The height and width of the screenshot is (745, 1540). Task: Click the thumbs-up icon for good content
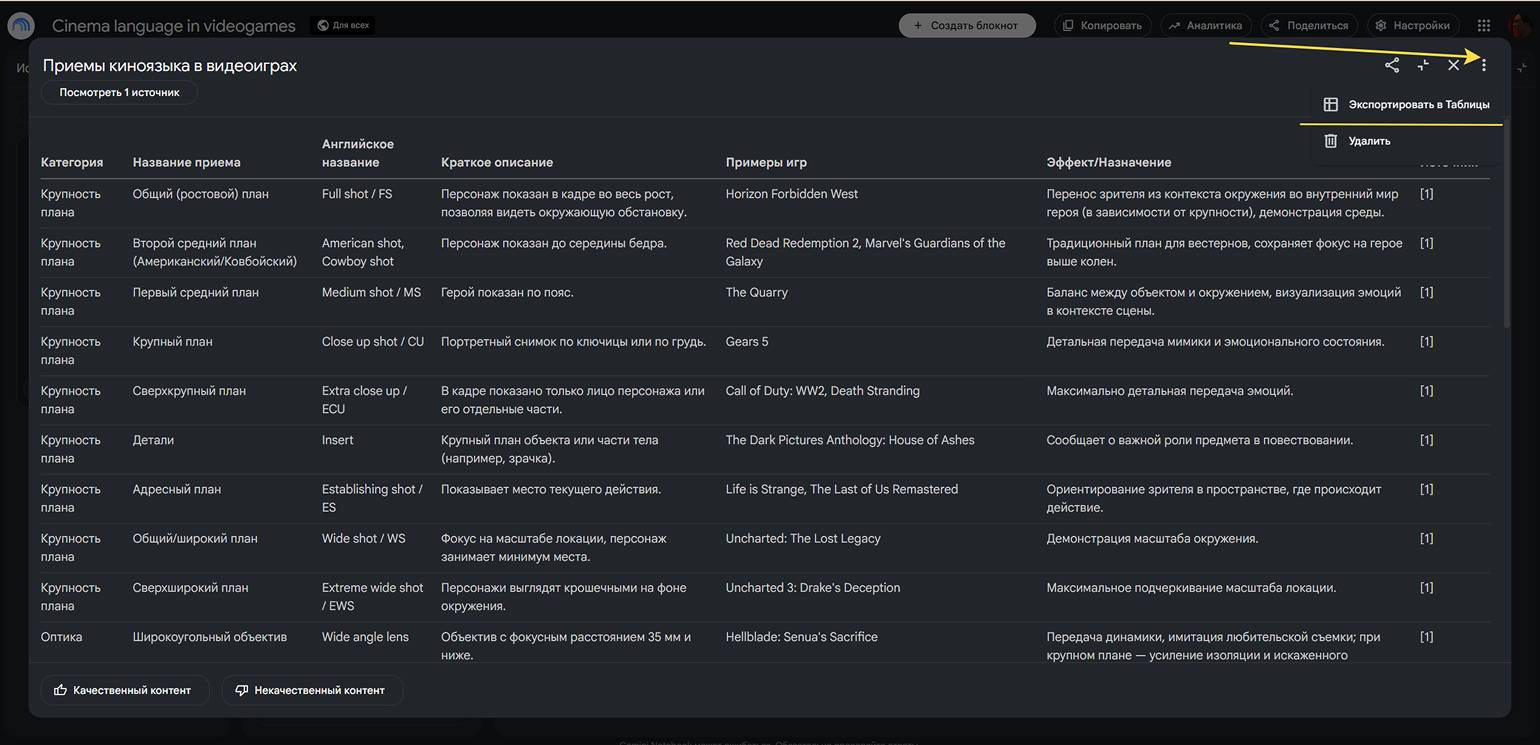(x=60, y=690)
